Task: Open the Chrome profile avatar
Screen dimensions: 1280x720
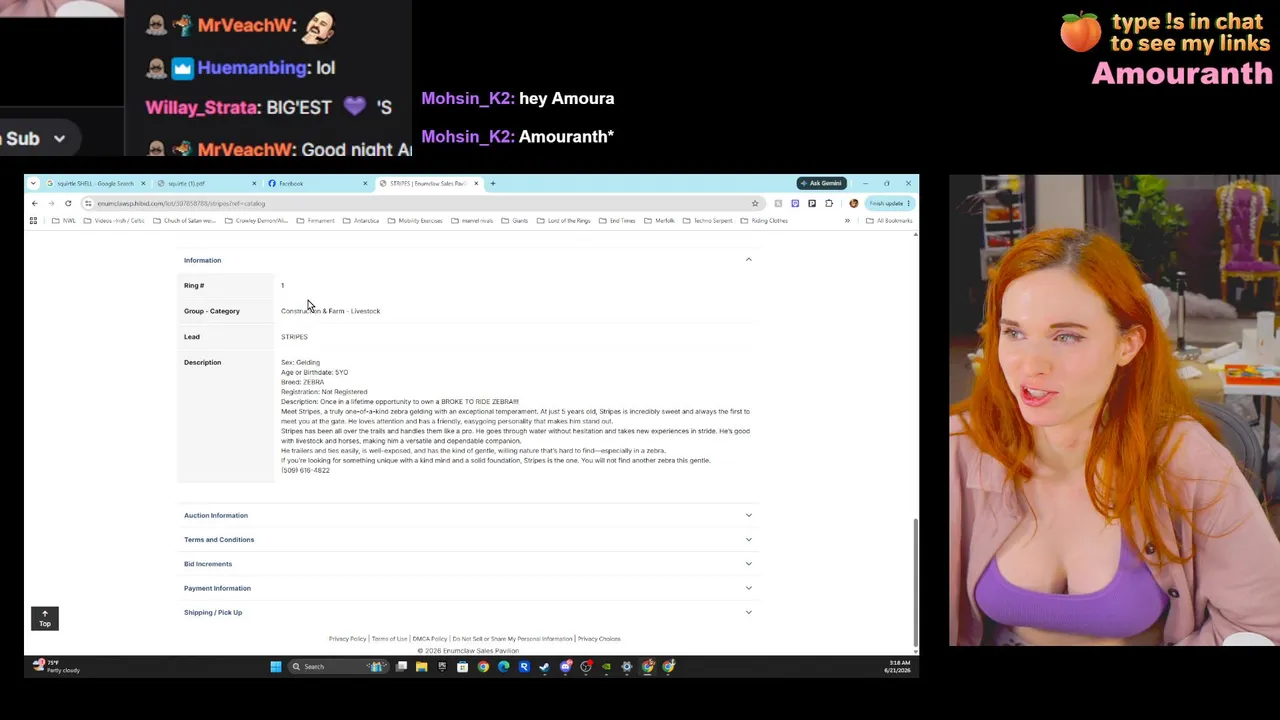Action: tap(853, 203)
